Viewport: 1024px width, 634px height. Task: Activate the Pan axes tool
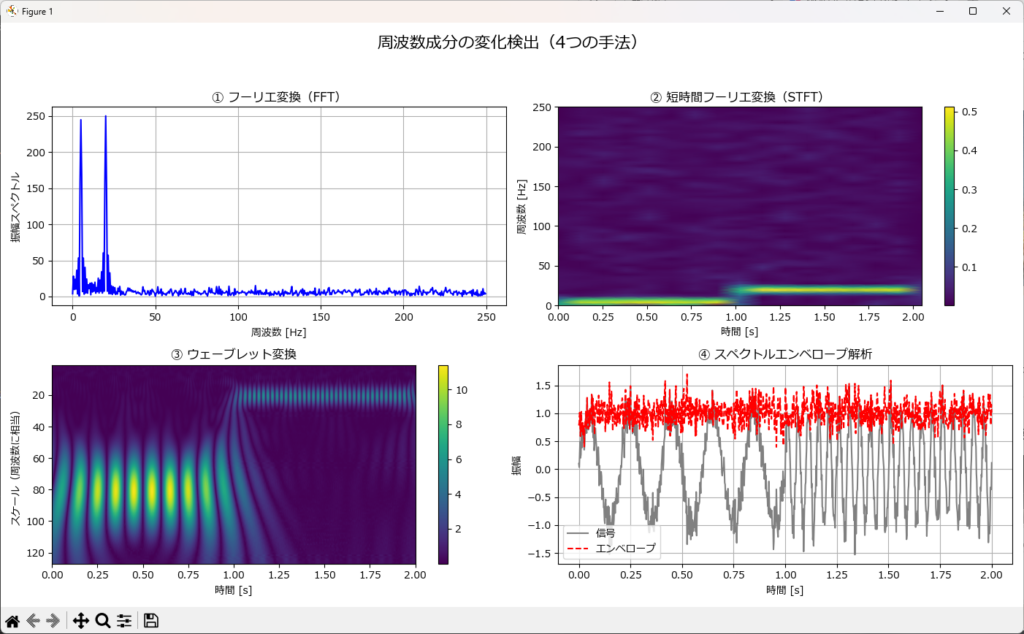point(81,621)
